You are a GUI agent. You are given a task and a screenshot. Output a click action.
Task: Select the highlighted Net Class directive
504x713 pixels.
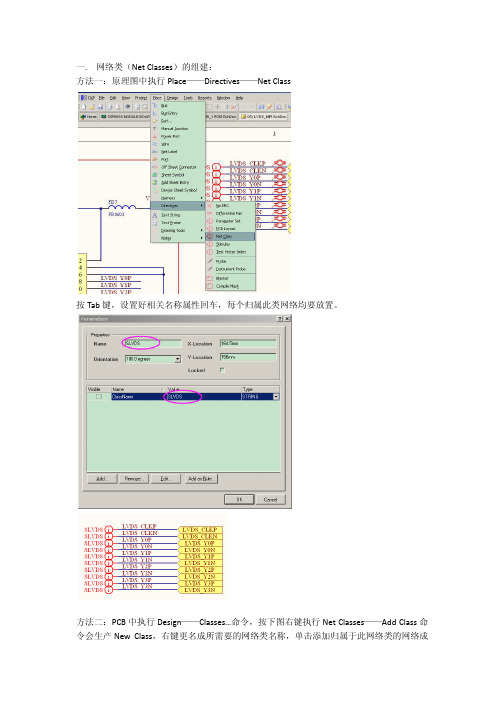(230, 236)
